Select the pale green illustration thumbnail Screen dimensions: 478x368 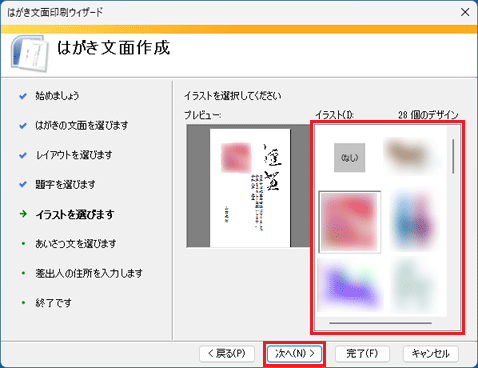tap(413, 286)
